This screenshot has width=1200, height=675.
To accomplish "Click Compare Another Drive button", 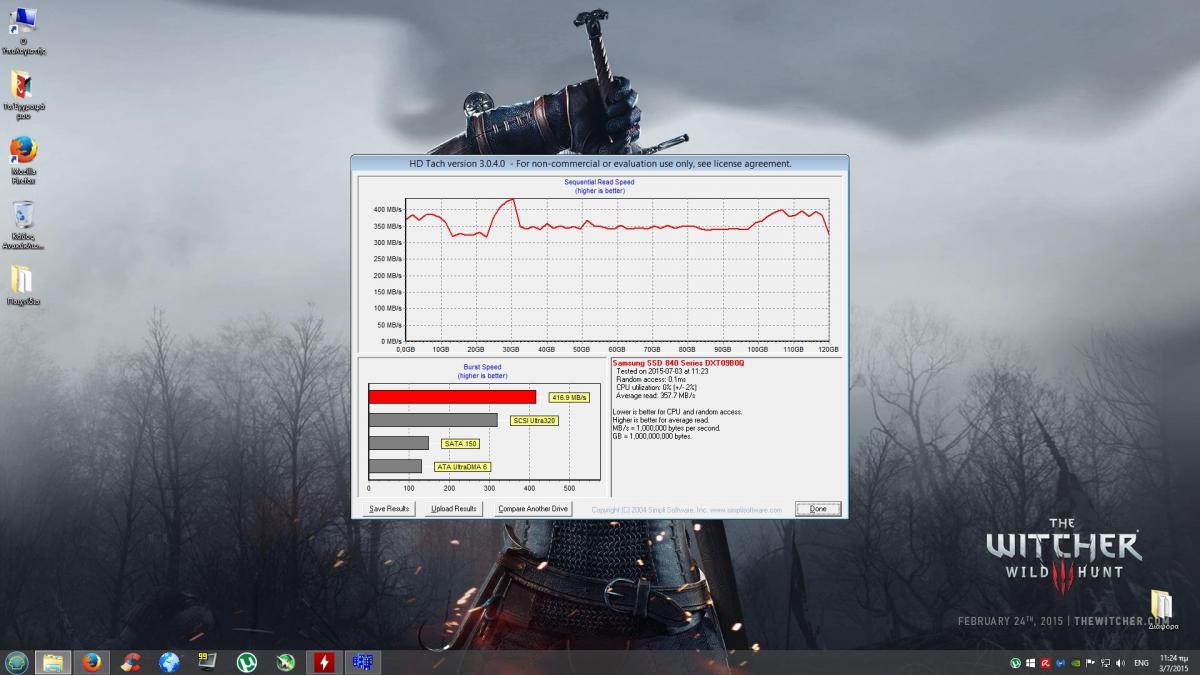I will coord(533,509).
